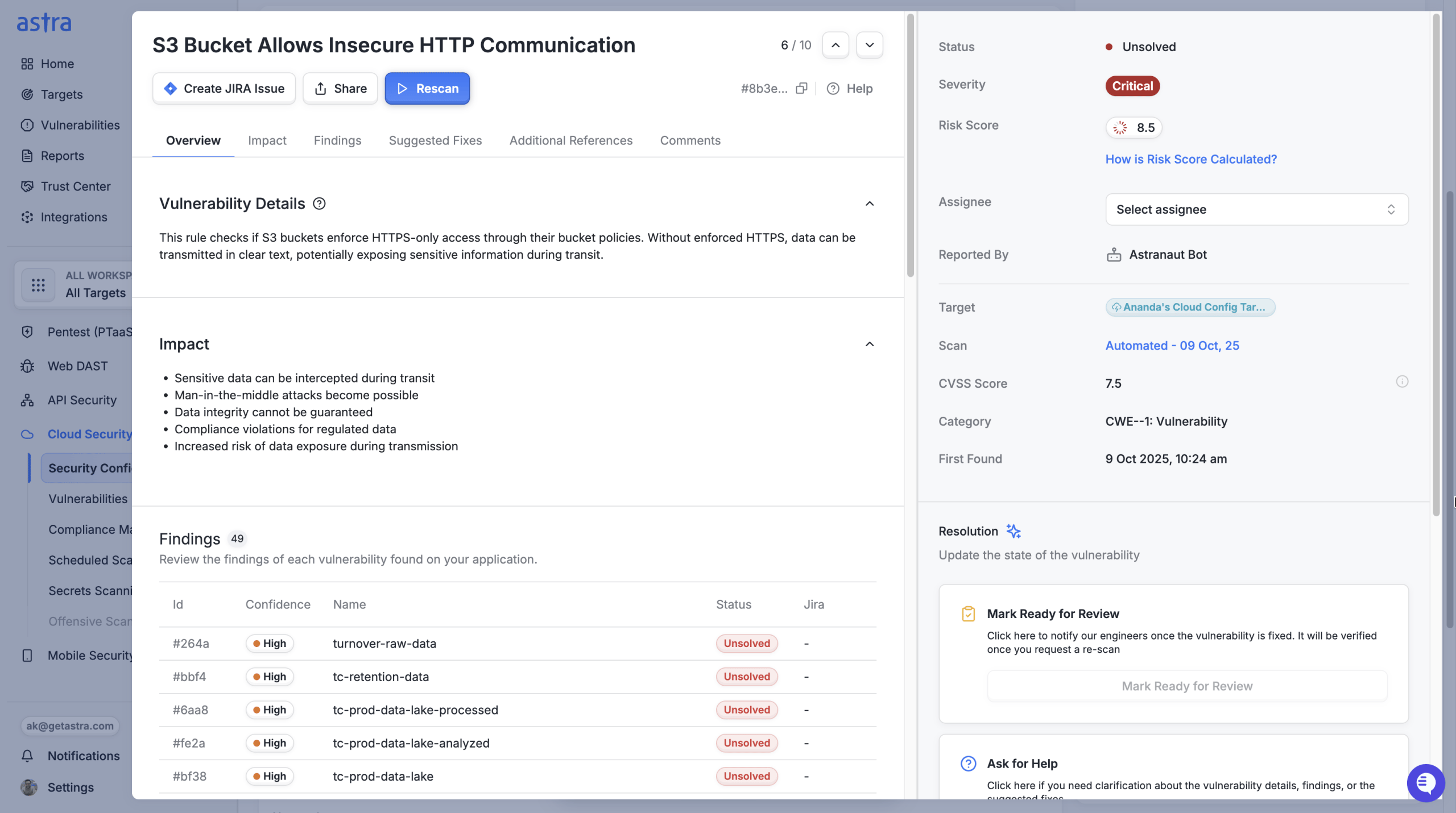Click the workspace grid dots icon
This screenshot has height=813, width=1456.
coord(38,285)
